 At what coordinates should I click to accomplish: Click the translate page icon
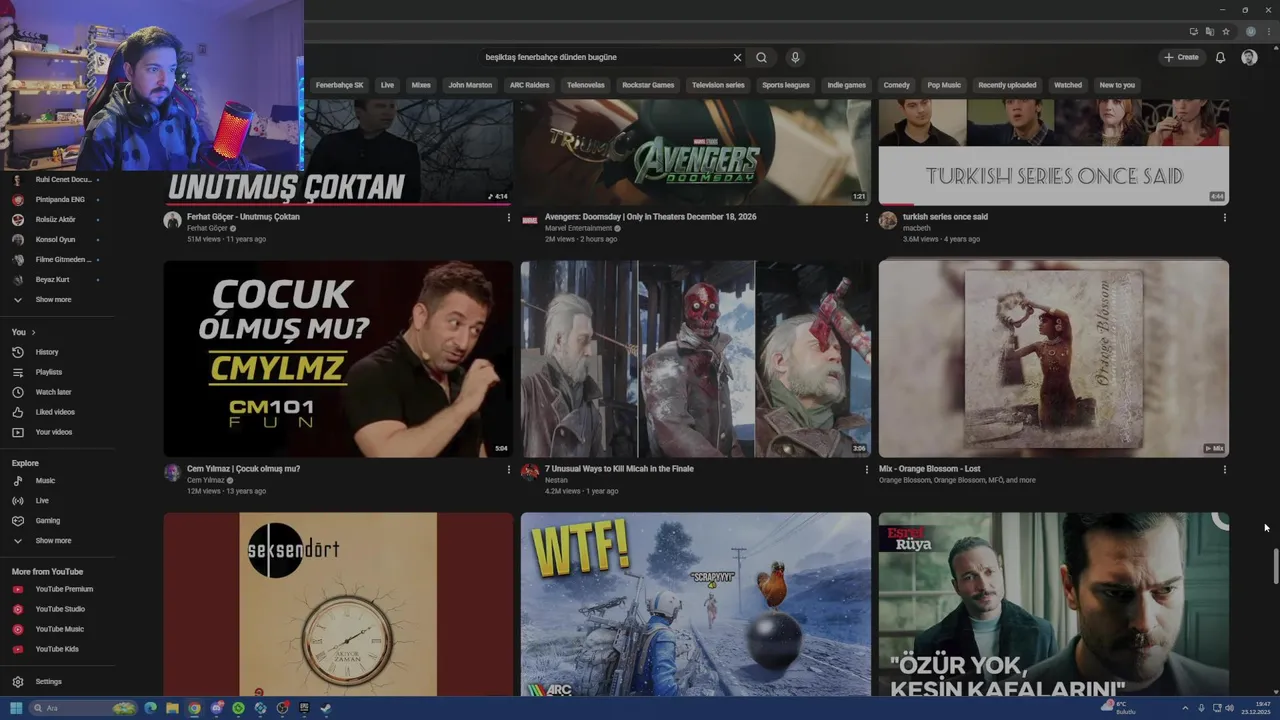[x=1209, y=32]
